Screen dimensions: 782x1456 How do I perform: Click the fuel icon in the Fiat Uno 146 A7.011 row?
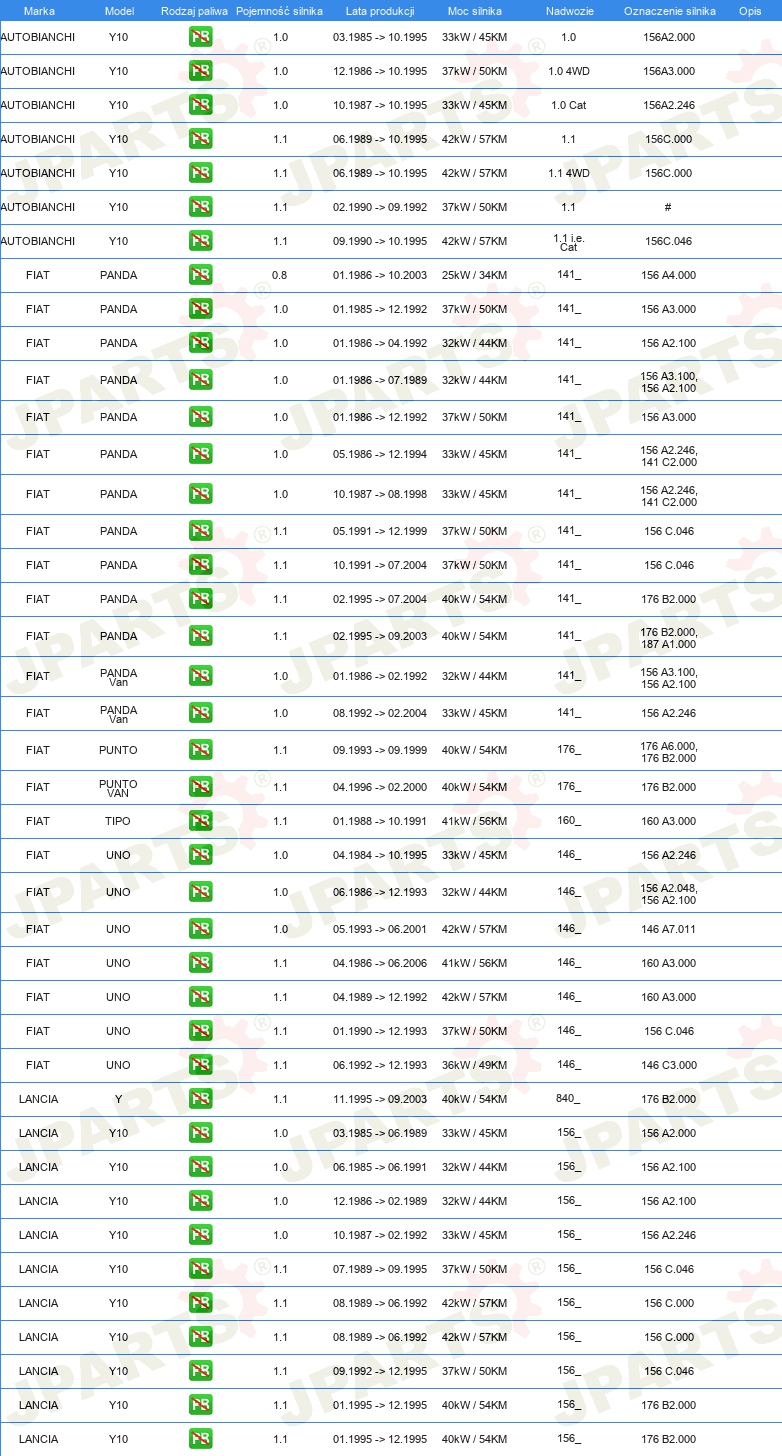tap(200, 929)
